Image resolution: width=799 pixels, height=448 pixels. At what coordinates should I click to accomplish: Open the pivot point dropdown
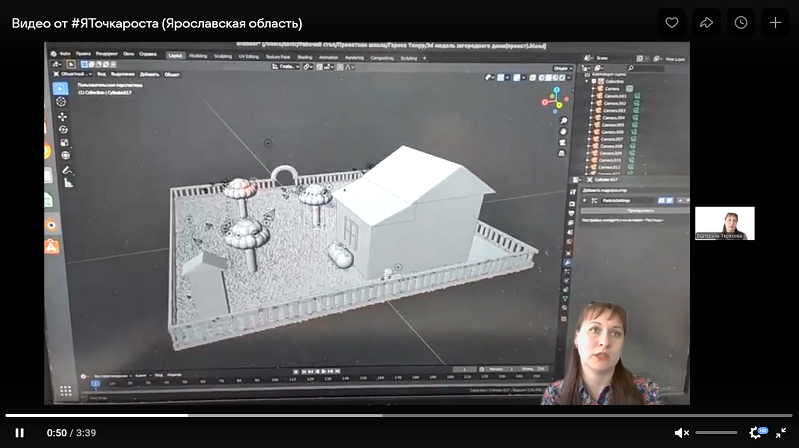click(308, 67)
